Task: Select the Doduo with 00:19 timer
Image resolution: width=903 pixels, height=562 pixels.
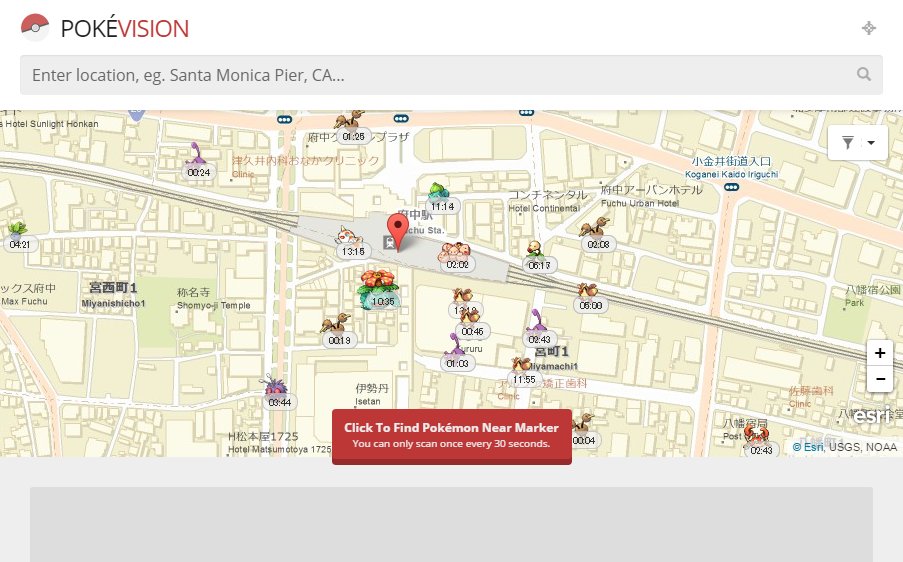Action: coord(339,331)
